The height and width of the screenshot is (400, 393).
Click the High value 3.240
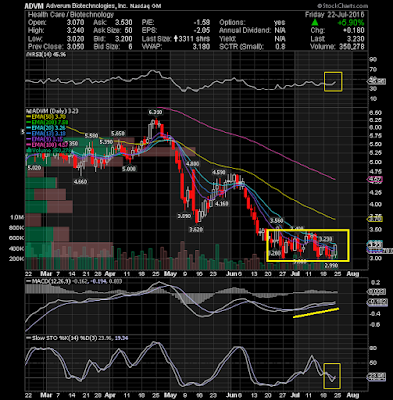click(75, 31)
